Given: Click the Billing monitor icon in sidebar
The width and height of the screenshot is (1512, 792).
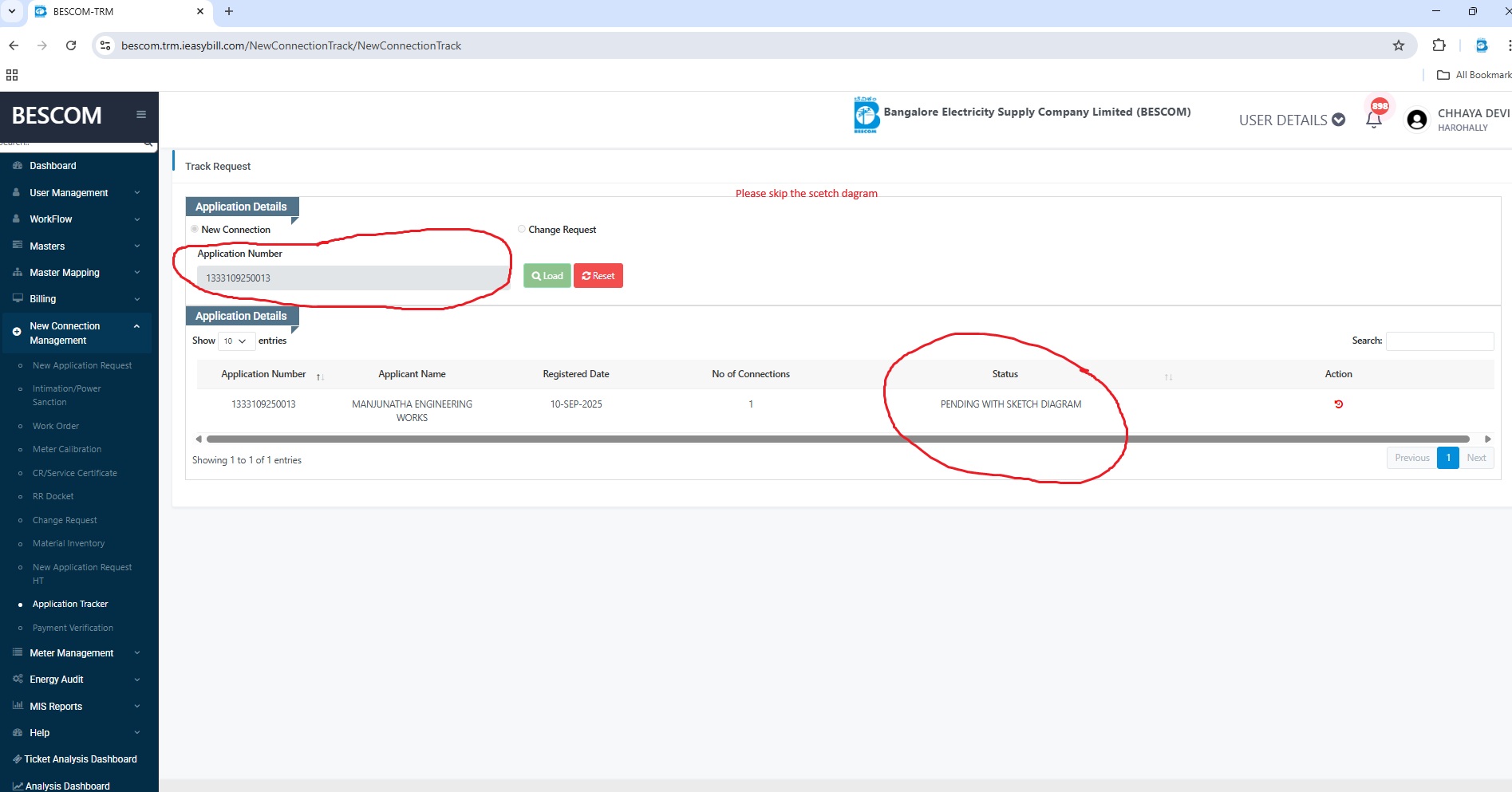Looking at the screenshot, I should 17,299.
